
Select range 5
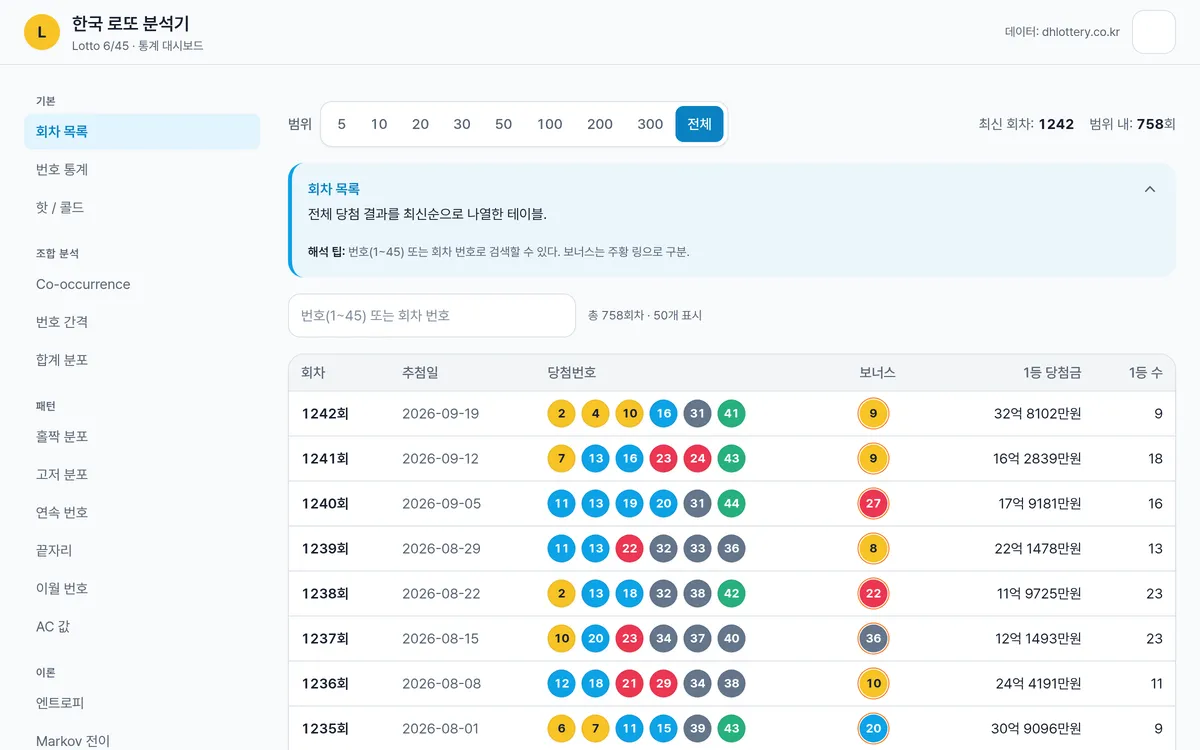(x=342, y=124)
